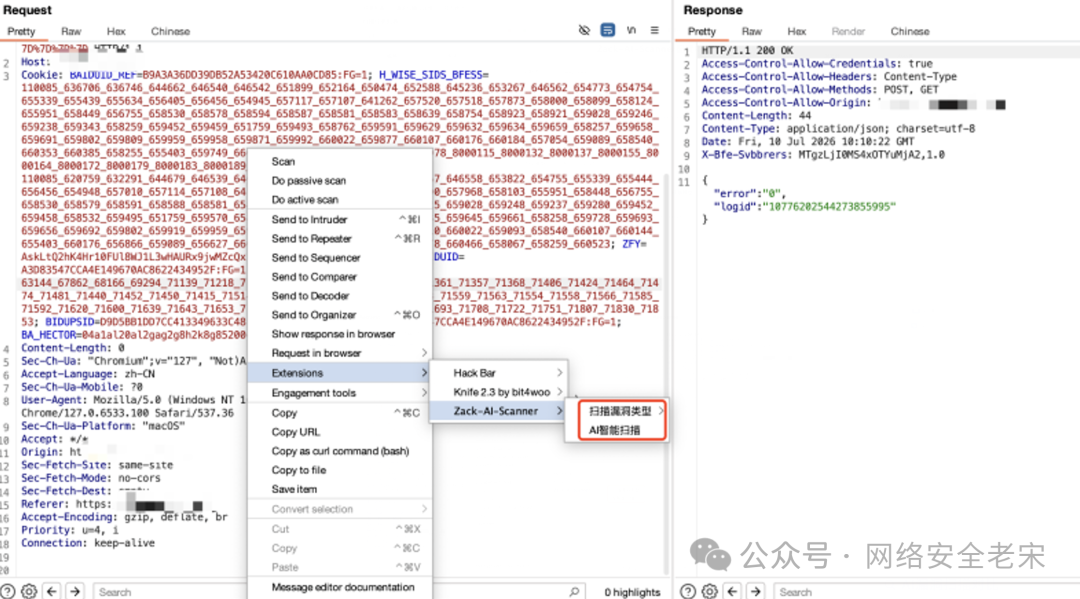Click the HTTP/1.1 200 OK response line
1080x599 pixels.
(747, 50)
